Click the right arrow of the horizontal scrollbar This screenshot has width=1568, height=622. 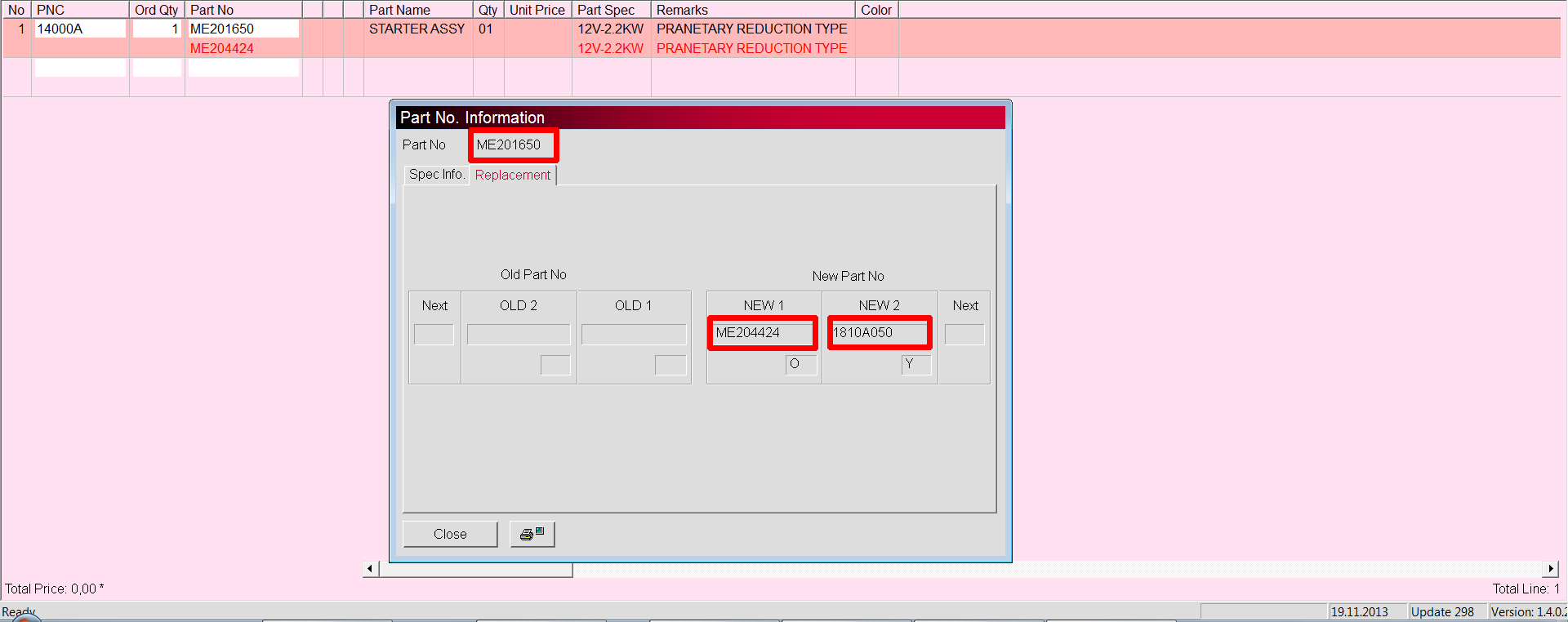[1550, 569]
